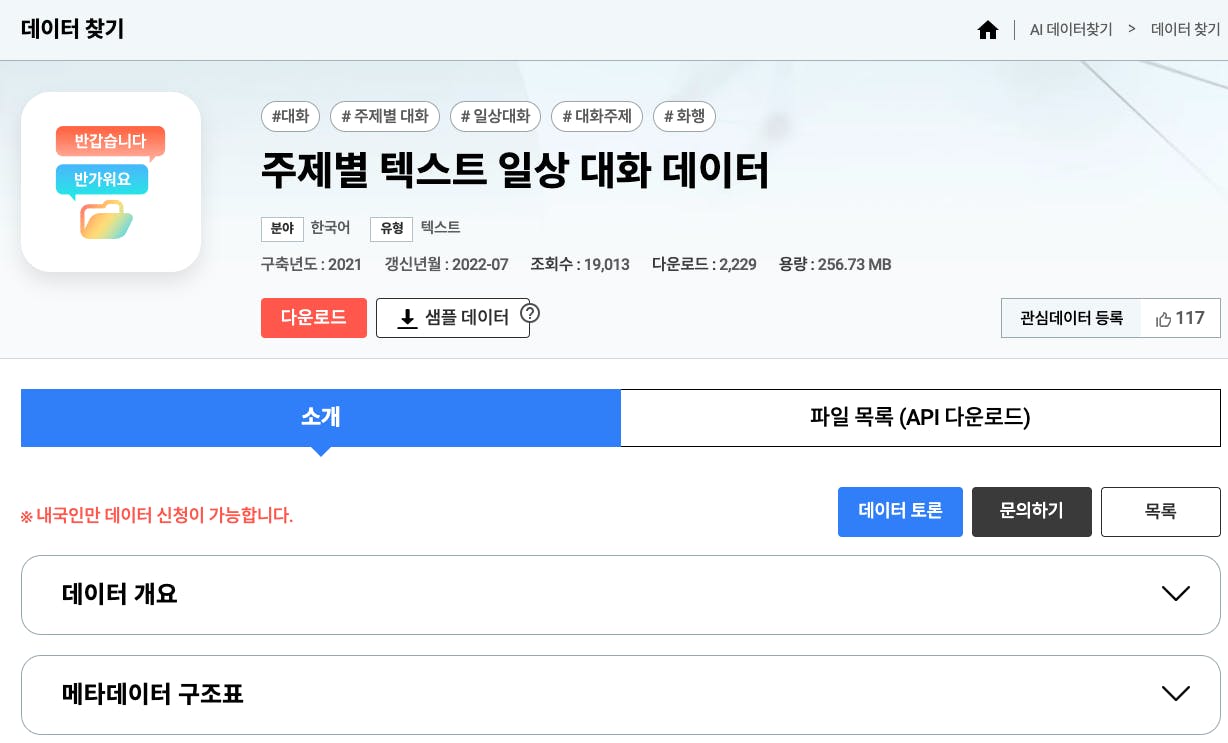1228x743 pixels.
Task: Go to home via house icon
Action: (x=988, y=30)
